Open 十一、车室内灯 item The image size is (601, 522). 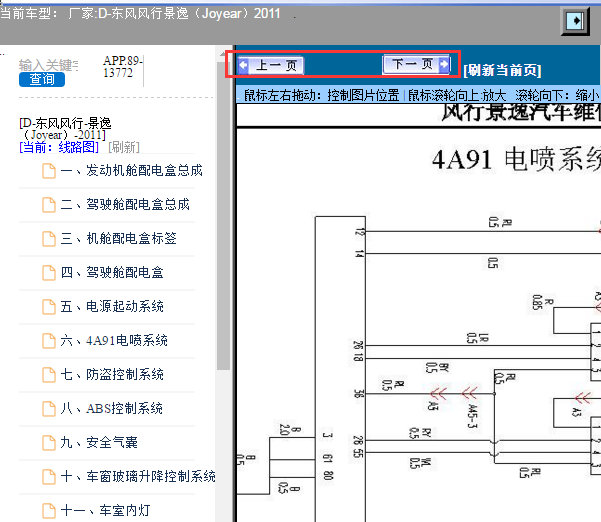105,511
